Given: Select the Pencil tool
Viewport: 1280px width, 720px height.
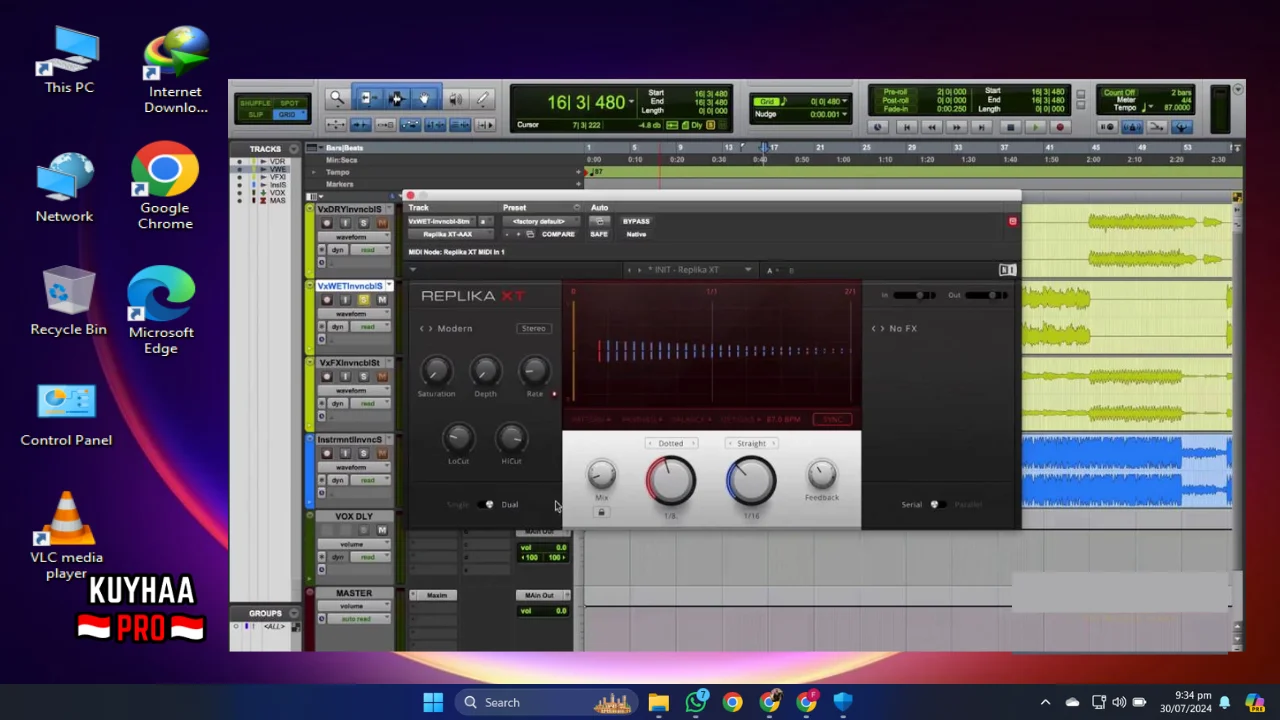Looking at the screenshot, I should click(483, 98).
